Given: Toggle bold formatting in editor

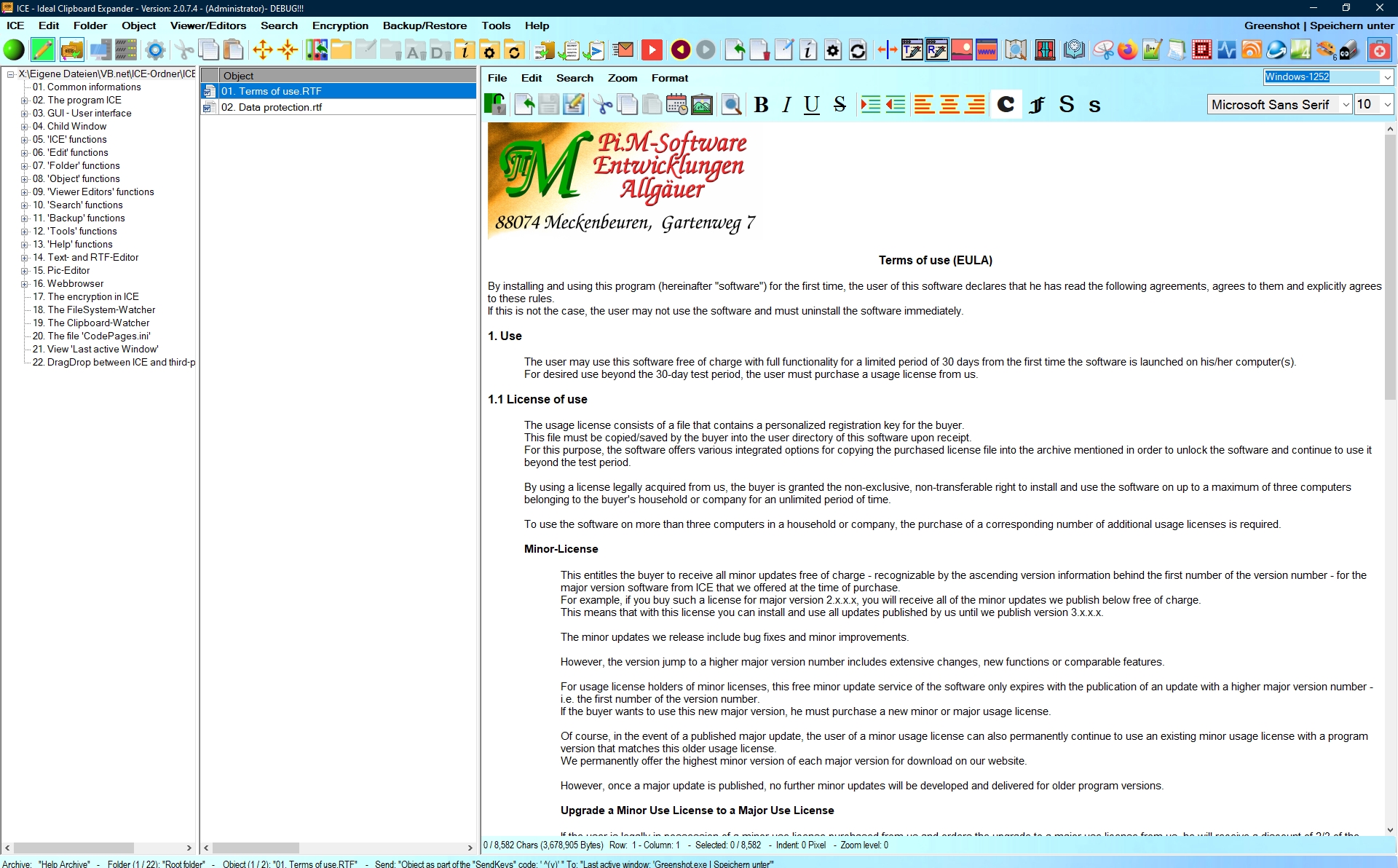Looking at the screenshot, I should (761, 105).
